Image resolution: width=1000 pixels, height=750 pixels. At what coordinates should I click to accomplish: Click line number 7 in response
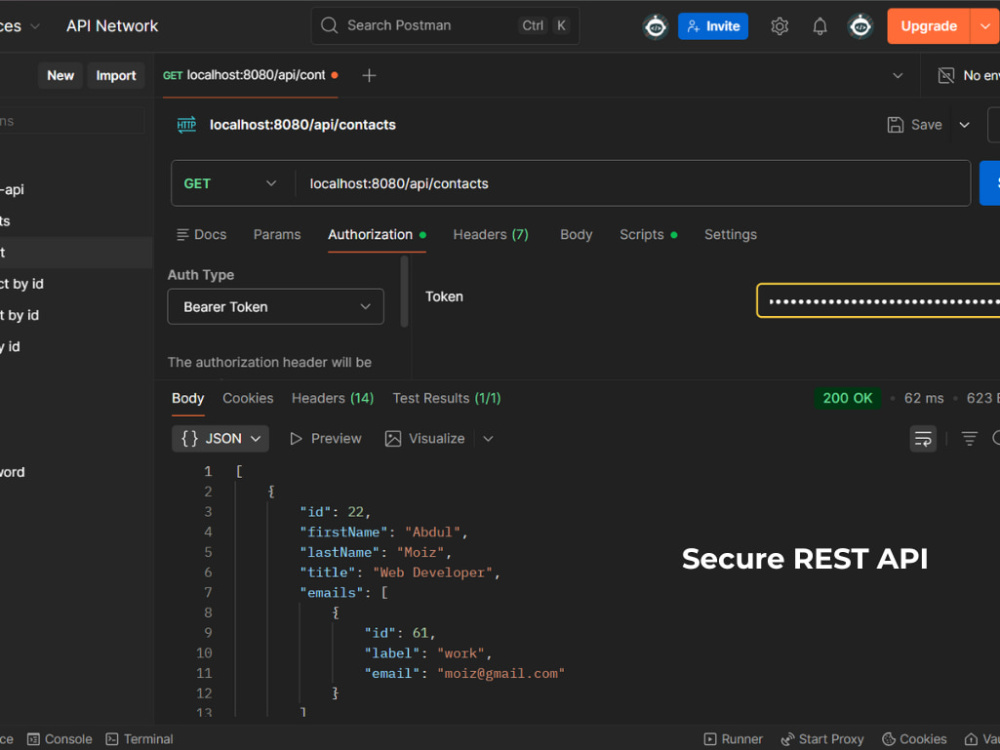click(208, 592)
